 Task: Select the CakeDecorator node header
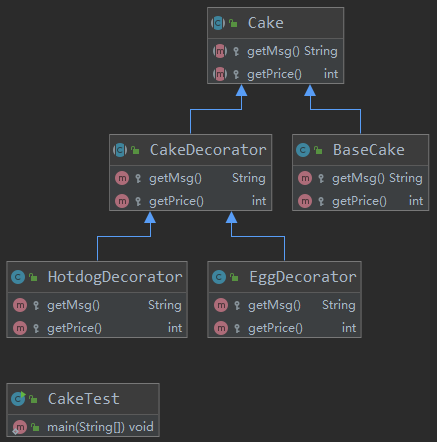(x=191, y=150)
